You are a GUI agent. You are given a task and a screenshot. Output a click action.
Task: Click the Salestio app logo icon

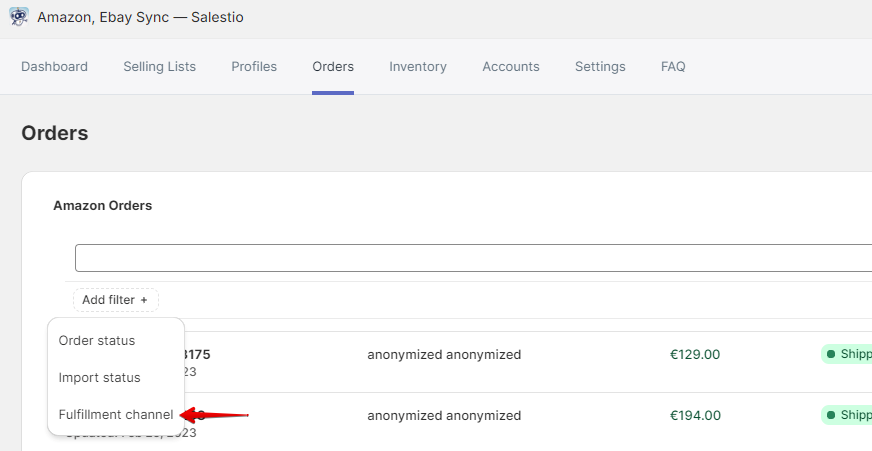click(x=18, y=17)
